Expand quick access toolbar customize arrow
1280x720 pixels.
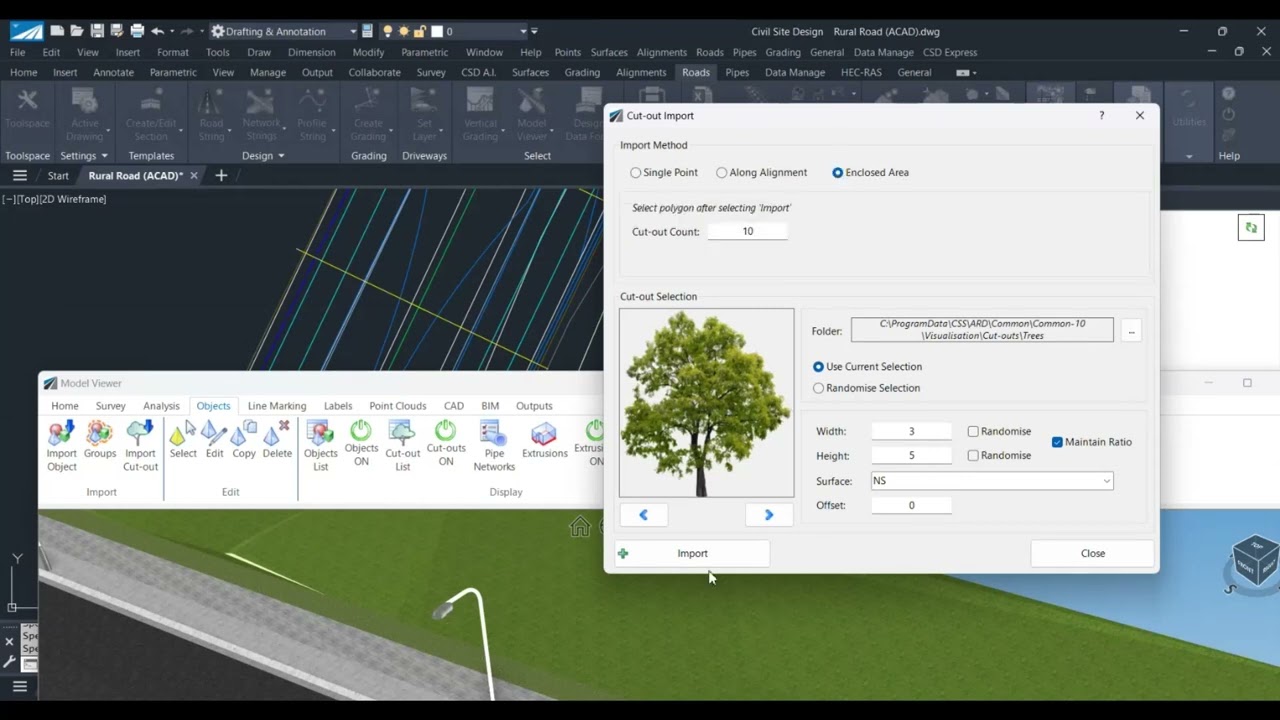[535, 32]
